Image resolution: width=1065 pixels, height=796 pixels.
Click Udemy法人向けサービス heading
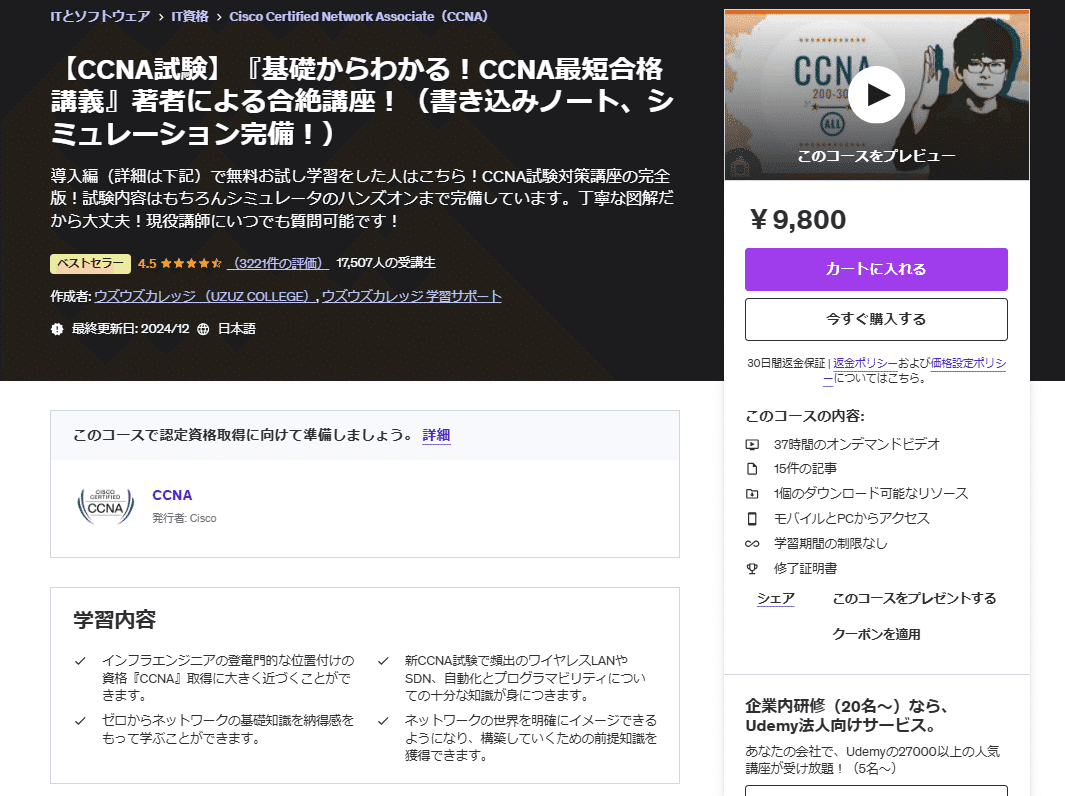click(846, 716)
